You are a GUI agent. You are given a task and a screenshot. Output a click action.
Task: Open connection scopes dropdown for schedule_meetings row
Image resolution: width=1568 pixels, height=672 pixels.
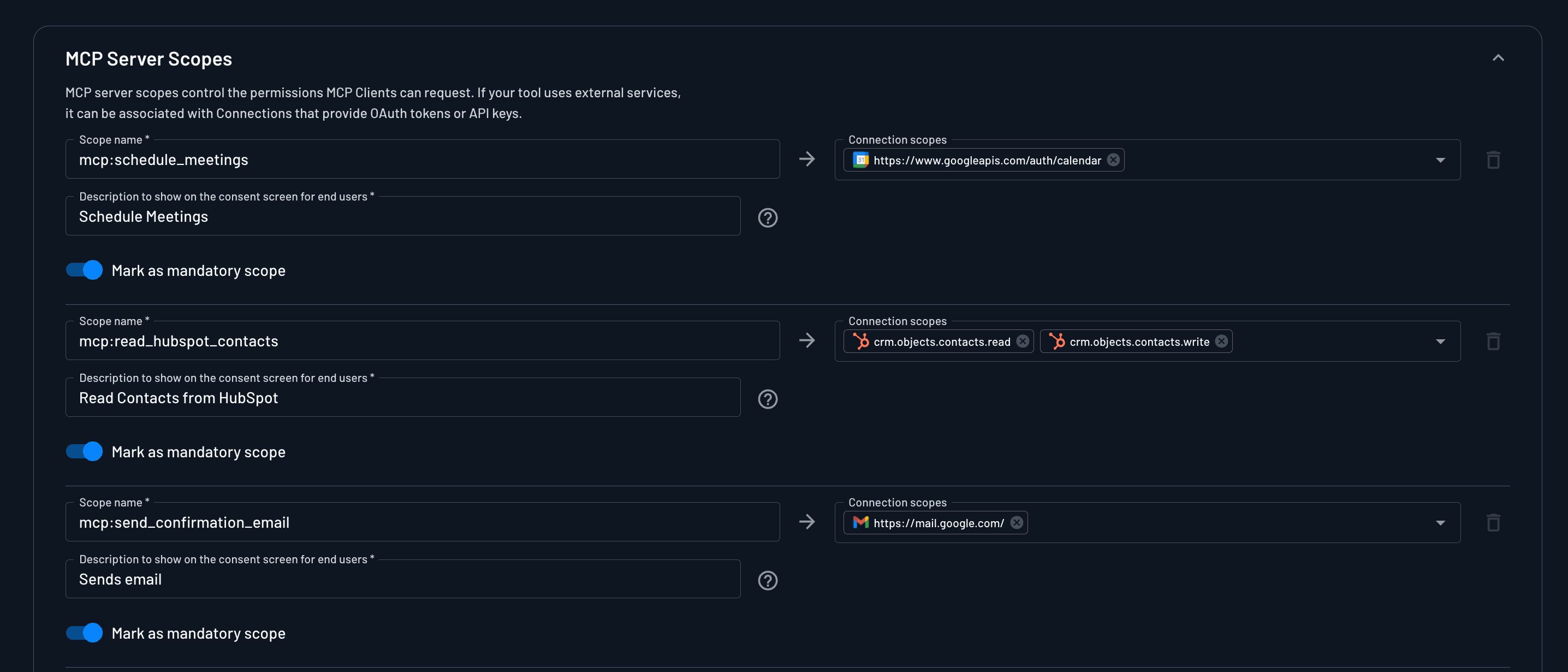1440,160
